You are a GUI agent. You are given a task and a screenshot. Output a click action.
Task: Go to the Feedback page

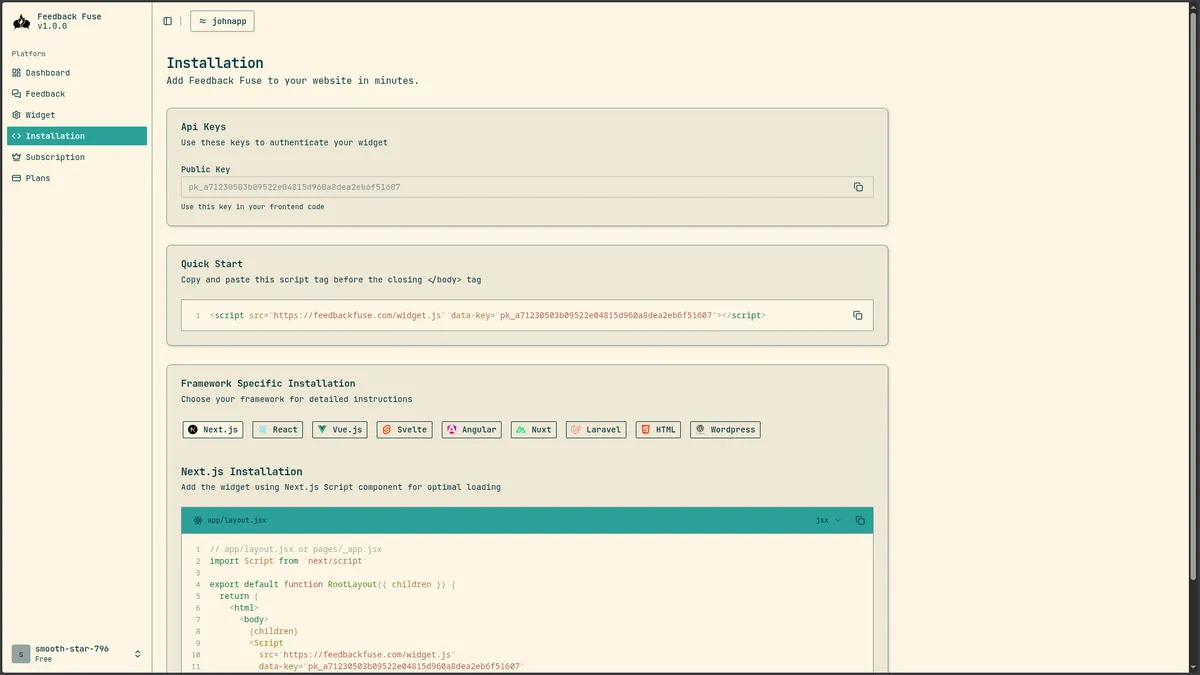(x=45, y=94)
